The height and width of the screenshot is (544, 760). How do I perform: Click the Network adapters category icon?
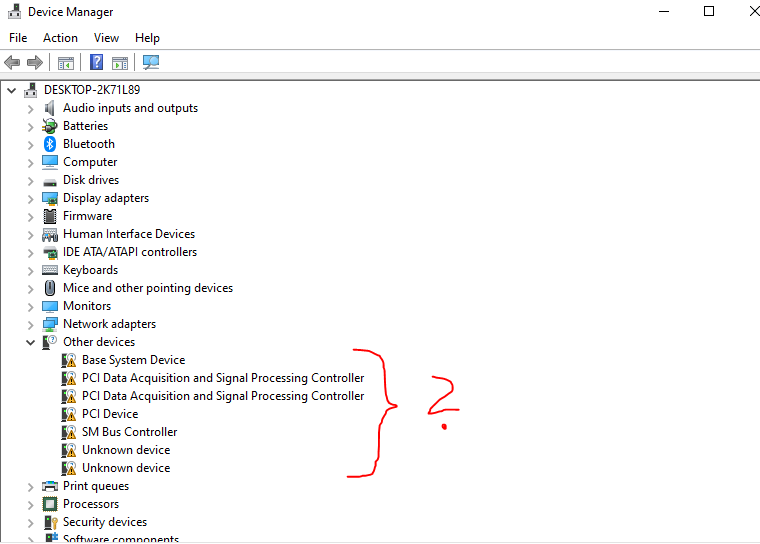point(50,324)
